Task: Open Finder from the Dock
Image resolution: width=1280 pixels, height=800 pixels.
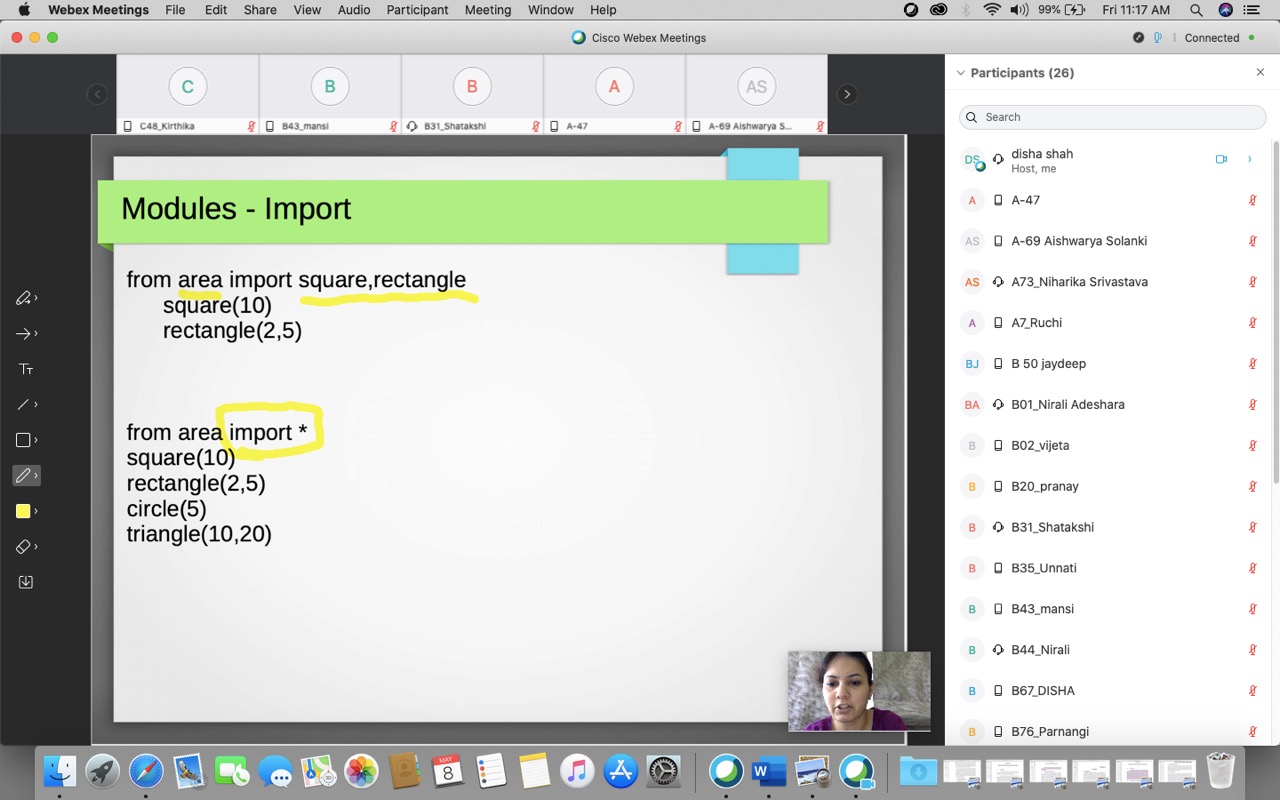Action: [60, 771]
